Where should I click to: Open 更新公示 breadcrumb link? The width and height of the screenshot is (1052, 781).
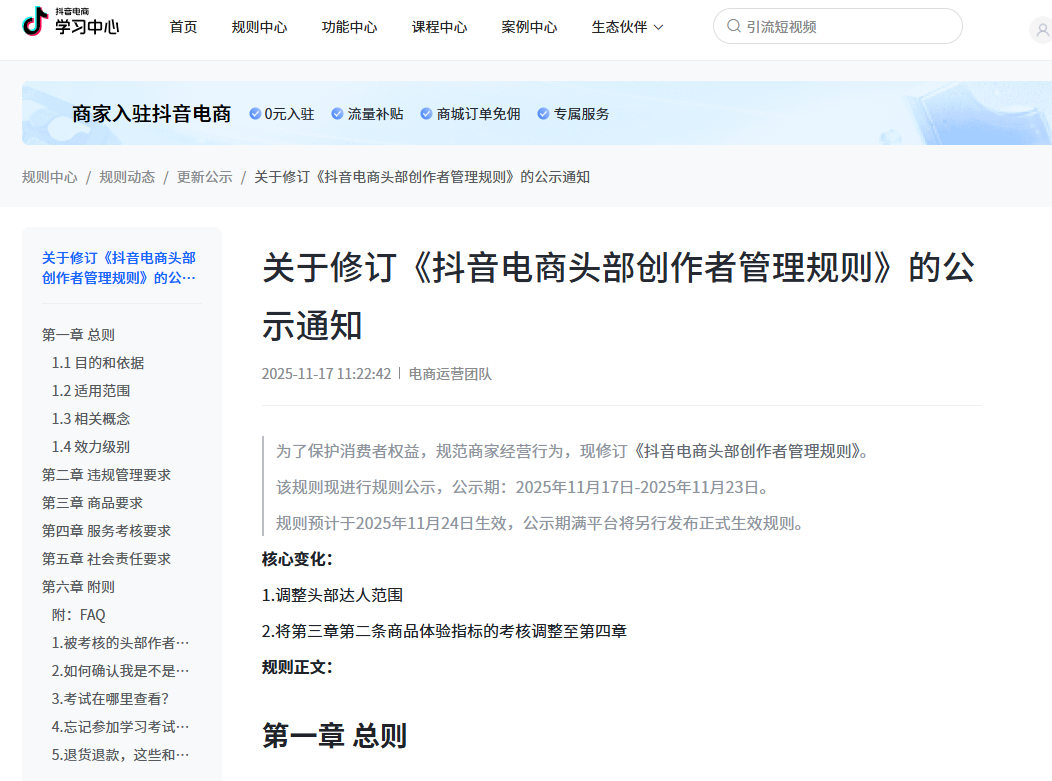tap(205, 177)
